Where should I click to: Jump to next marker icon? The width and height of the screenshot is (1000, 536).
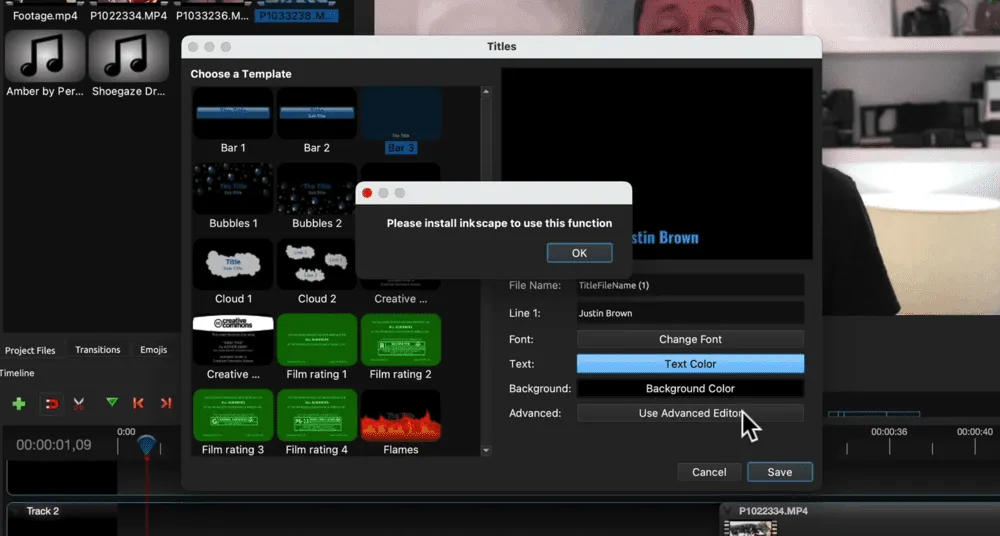pos(166,403)
